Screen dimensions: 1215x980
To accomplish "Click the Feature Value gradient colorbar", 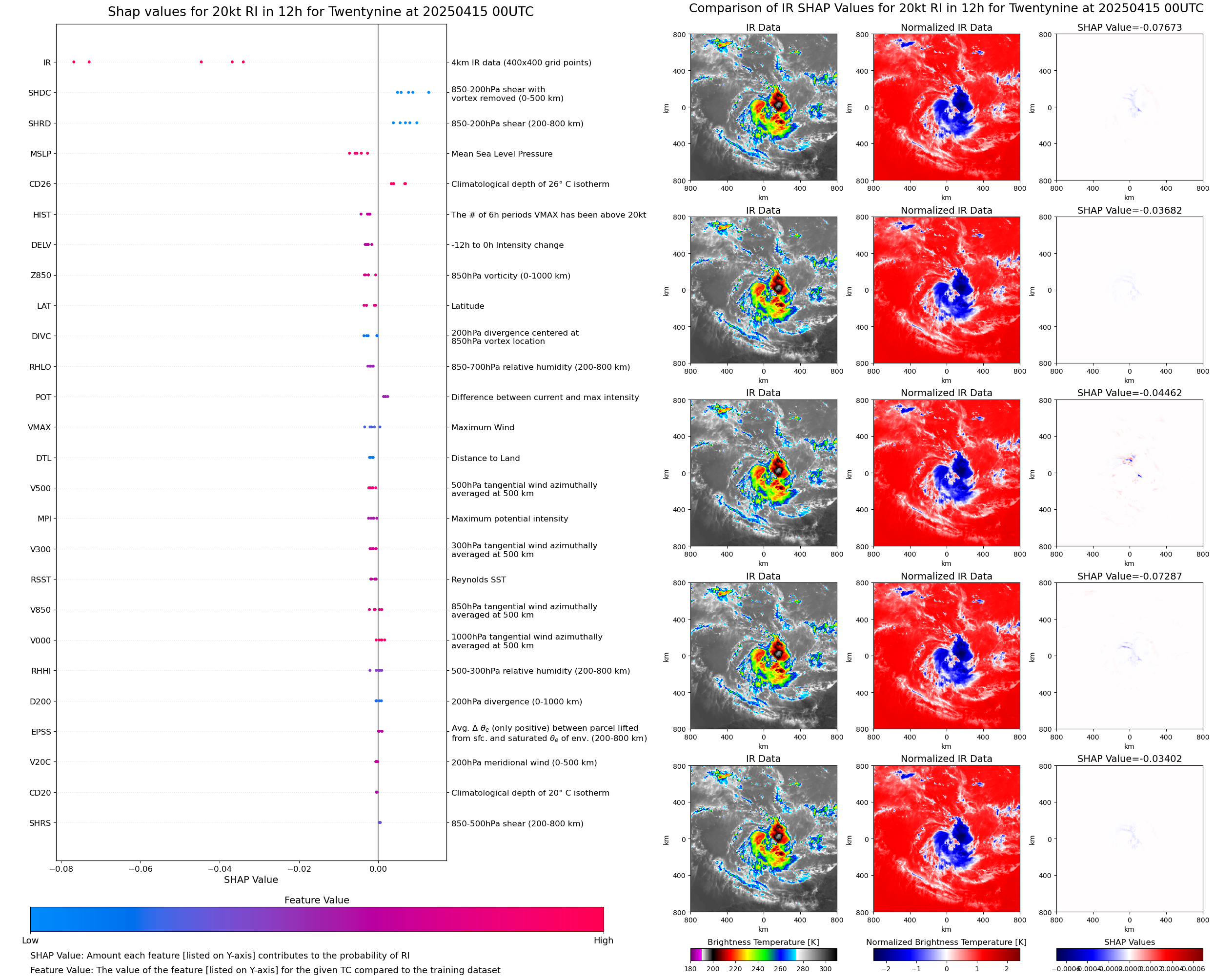I will click(316, 919).
